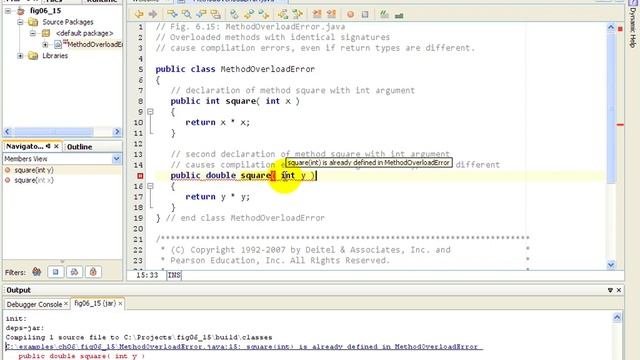640x360 pixels.
Task: Click the red error status square above scrollbar
Action: click(620, 29)
